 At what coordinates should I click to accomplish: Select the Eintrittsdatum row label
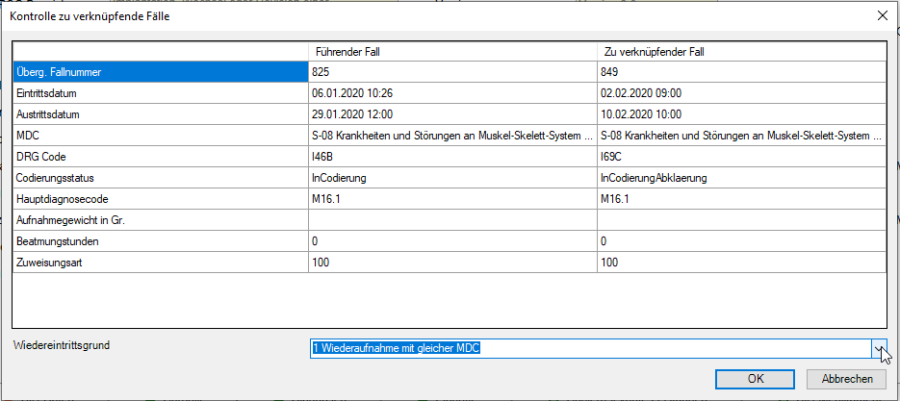(160, 93)
